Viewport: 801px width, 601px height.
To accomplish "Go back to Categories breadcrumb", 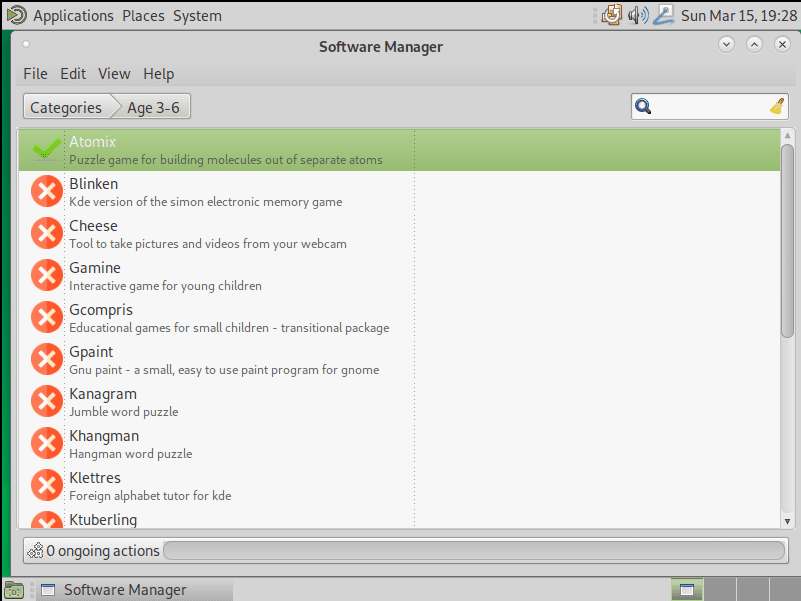I will [66, 107].
